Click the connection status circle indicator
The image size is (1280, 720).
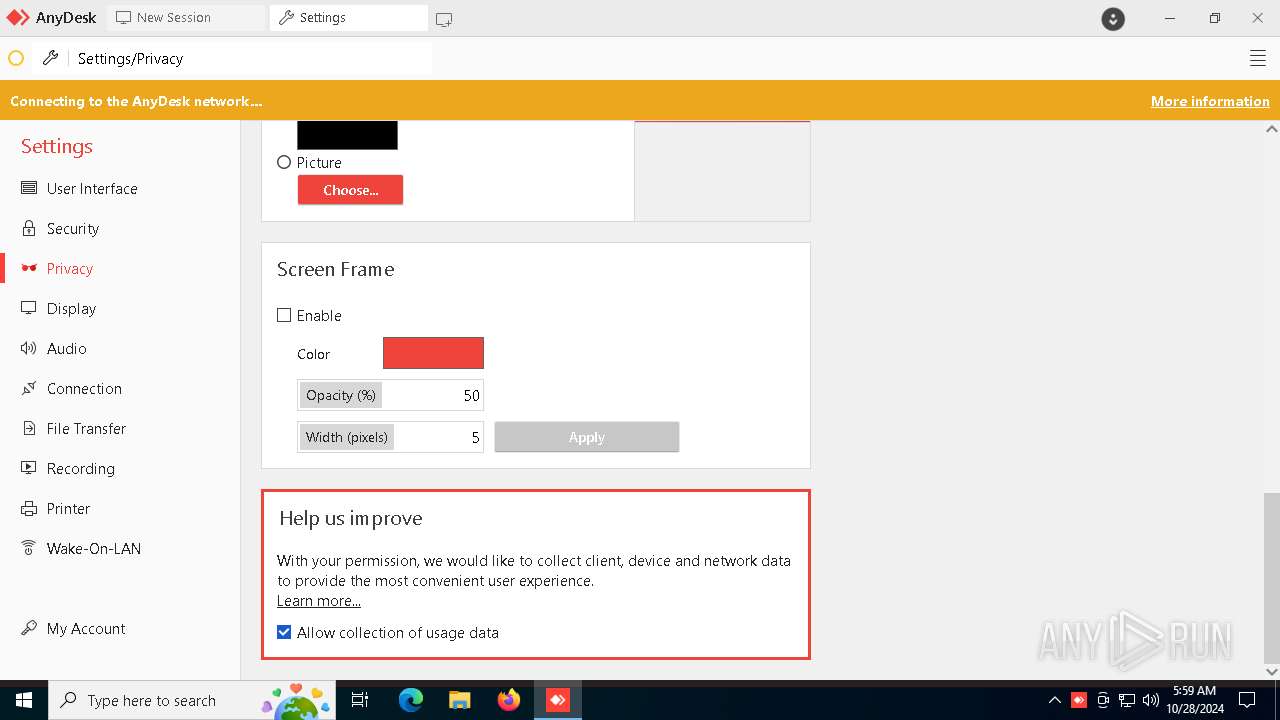click(16, 58)
